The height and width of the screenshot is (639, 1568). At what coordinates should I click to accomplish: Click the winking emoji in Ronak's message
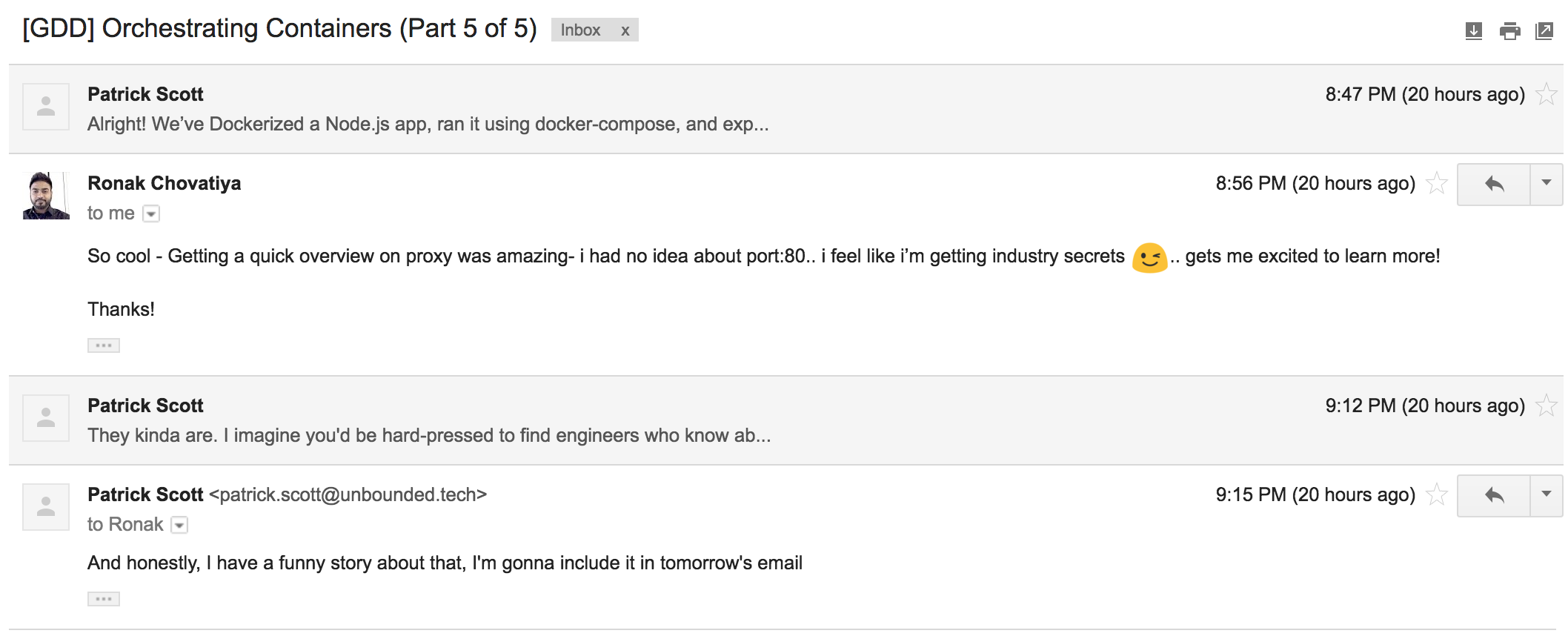[x=1149, y=258]
